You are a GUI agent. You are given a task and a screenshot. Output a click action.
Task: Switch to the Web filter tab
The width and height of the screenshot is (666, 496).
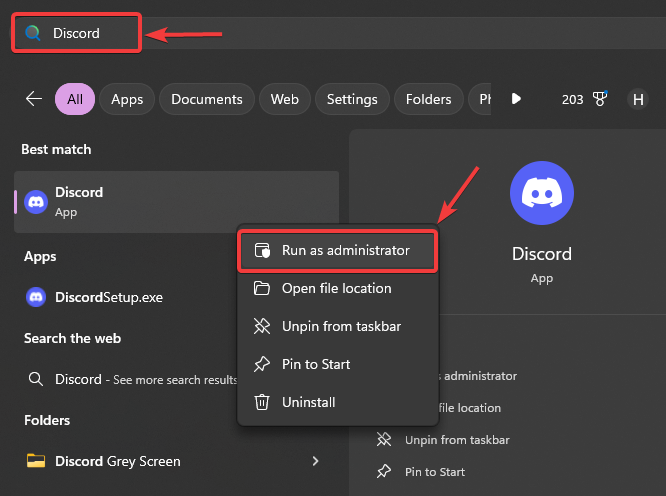click(x=285, y=99)
